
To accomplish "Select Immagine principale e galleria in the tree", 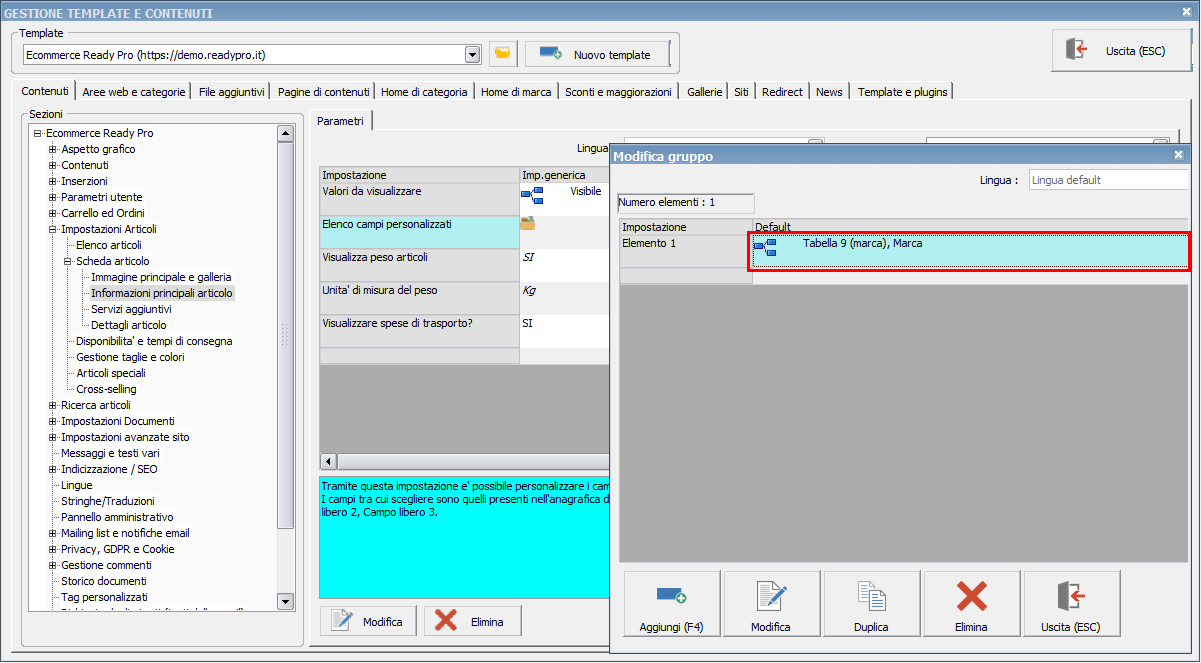I will pyautogui.click(x=161, y=277).
